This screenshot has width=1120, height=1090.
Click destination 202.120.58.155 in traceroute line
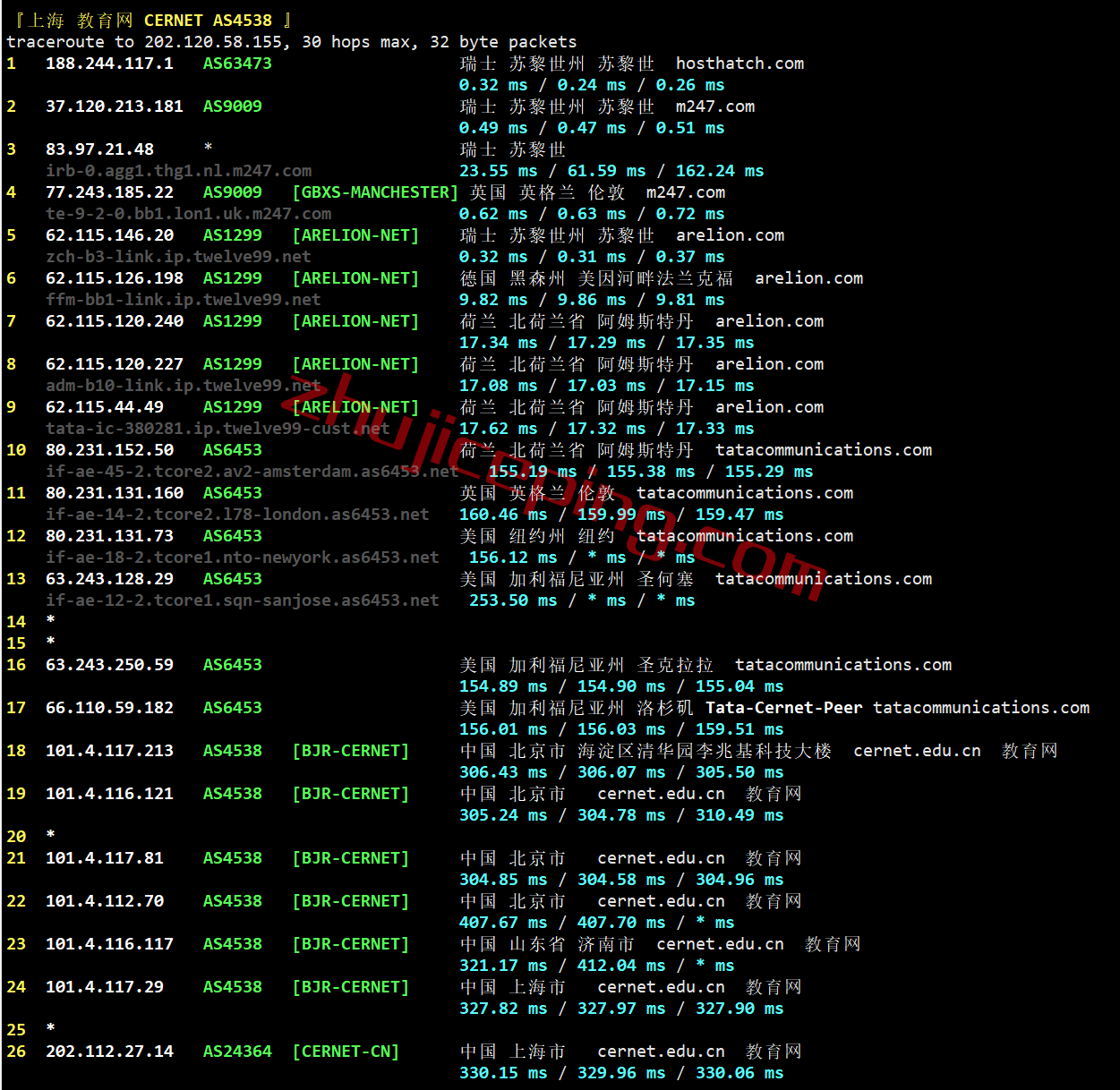213,42
